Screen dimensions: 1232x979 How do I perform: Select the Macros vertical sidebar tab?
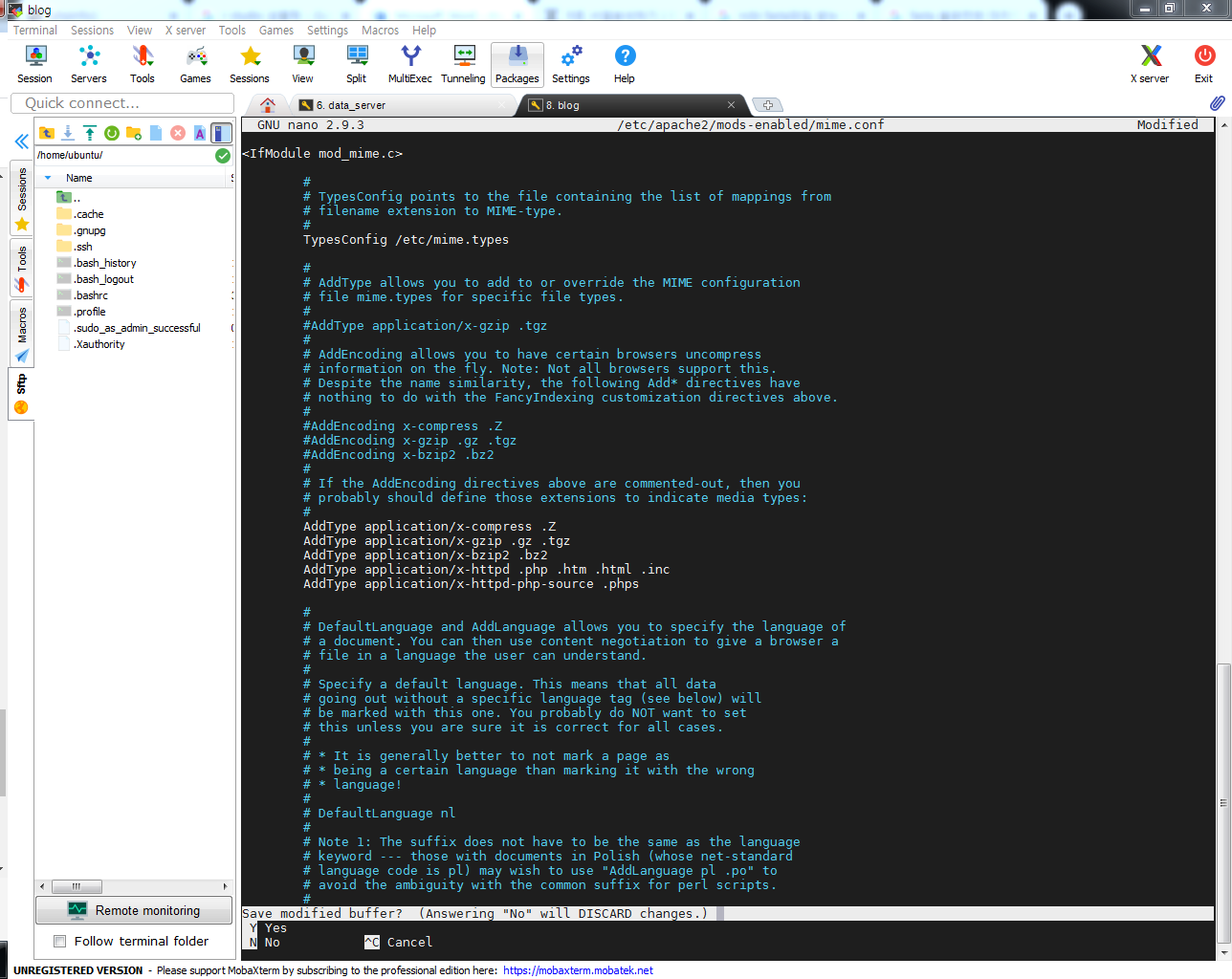[x=22, y=334]
